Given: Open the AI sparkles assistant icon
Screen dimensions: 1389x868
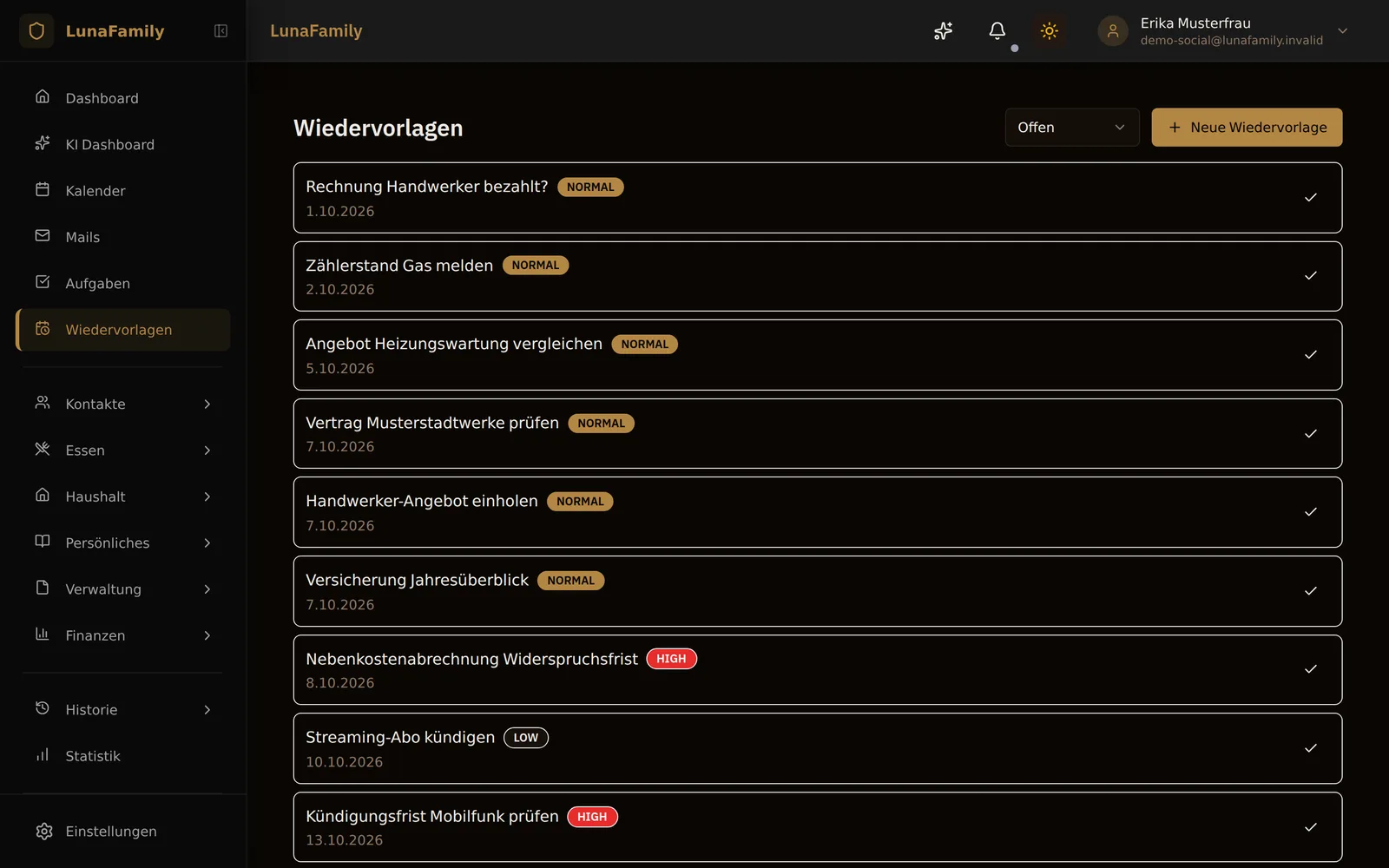Looking at the screenshot, I should (x=943, y=31).
